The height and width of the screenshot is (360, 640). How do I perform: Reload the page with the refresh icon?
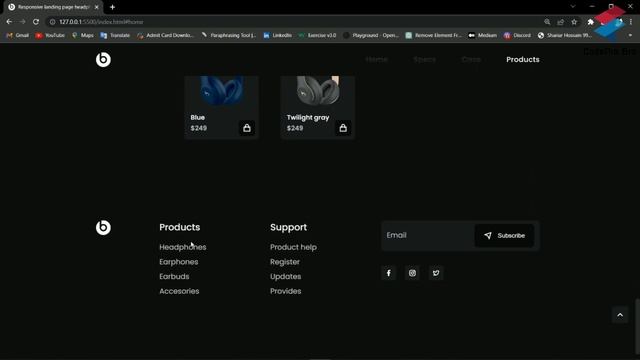click(x=36, y=22)
